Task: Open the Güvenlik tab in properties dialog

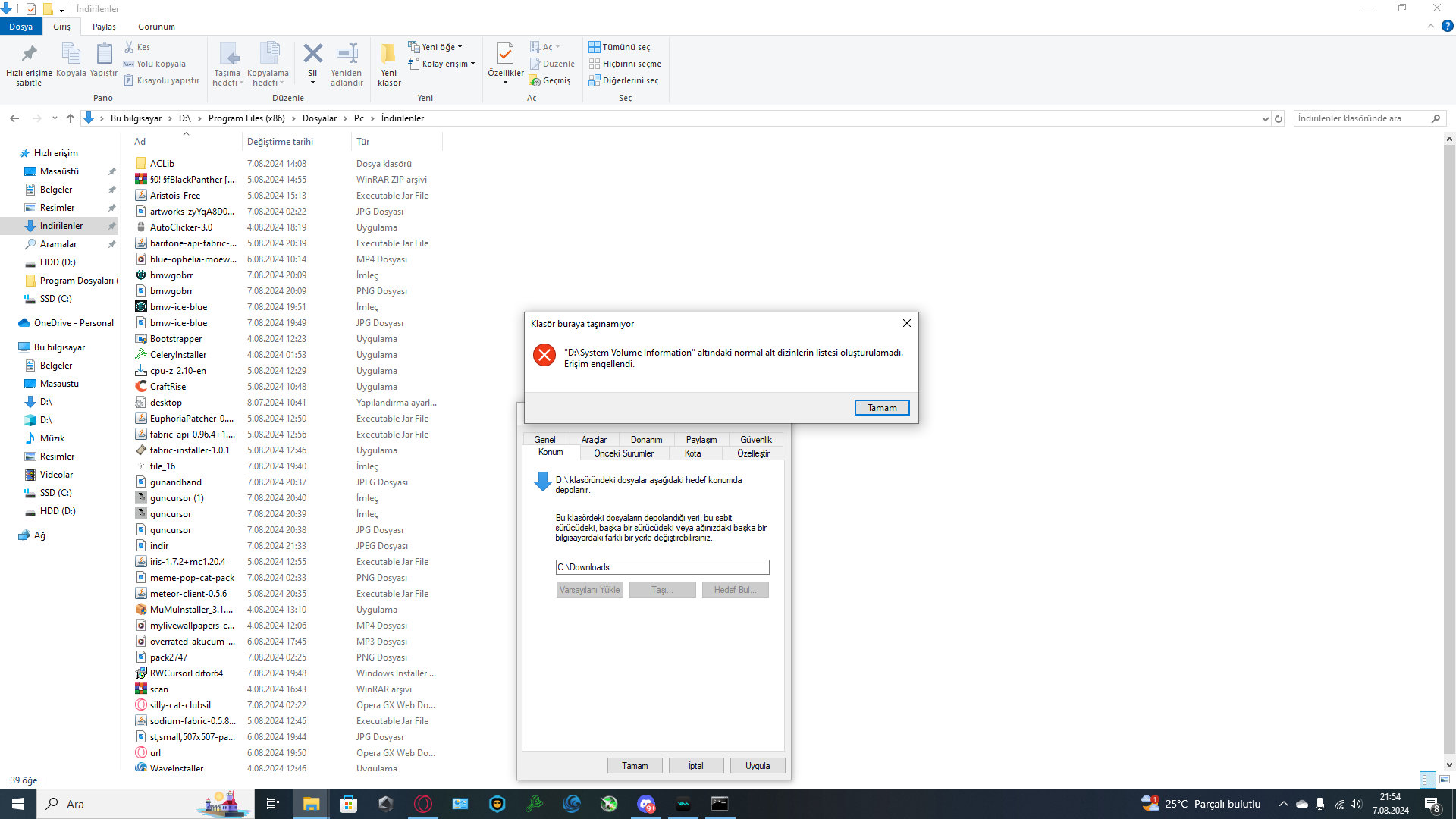Action: (x=755, y=440)
